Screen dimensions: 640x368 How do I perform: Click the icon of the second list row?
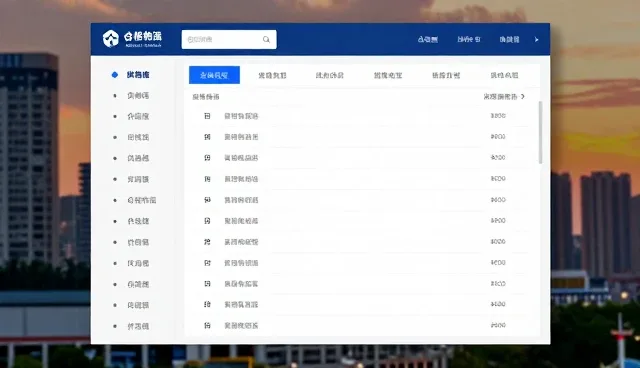coord(207,137)
